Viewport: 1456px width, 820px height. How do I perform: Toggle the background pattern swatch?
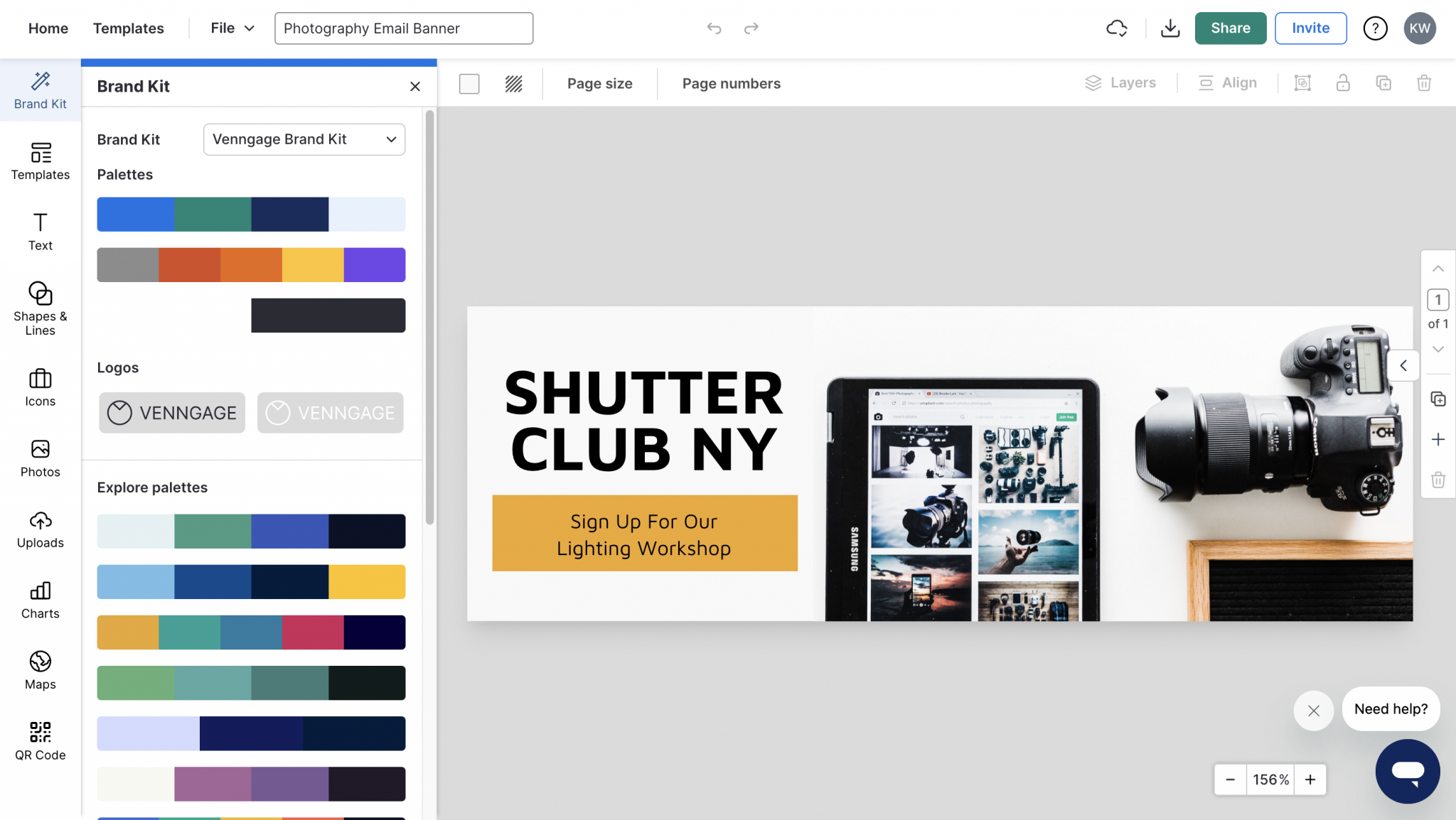[513, 83]
